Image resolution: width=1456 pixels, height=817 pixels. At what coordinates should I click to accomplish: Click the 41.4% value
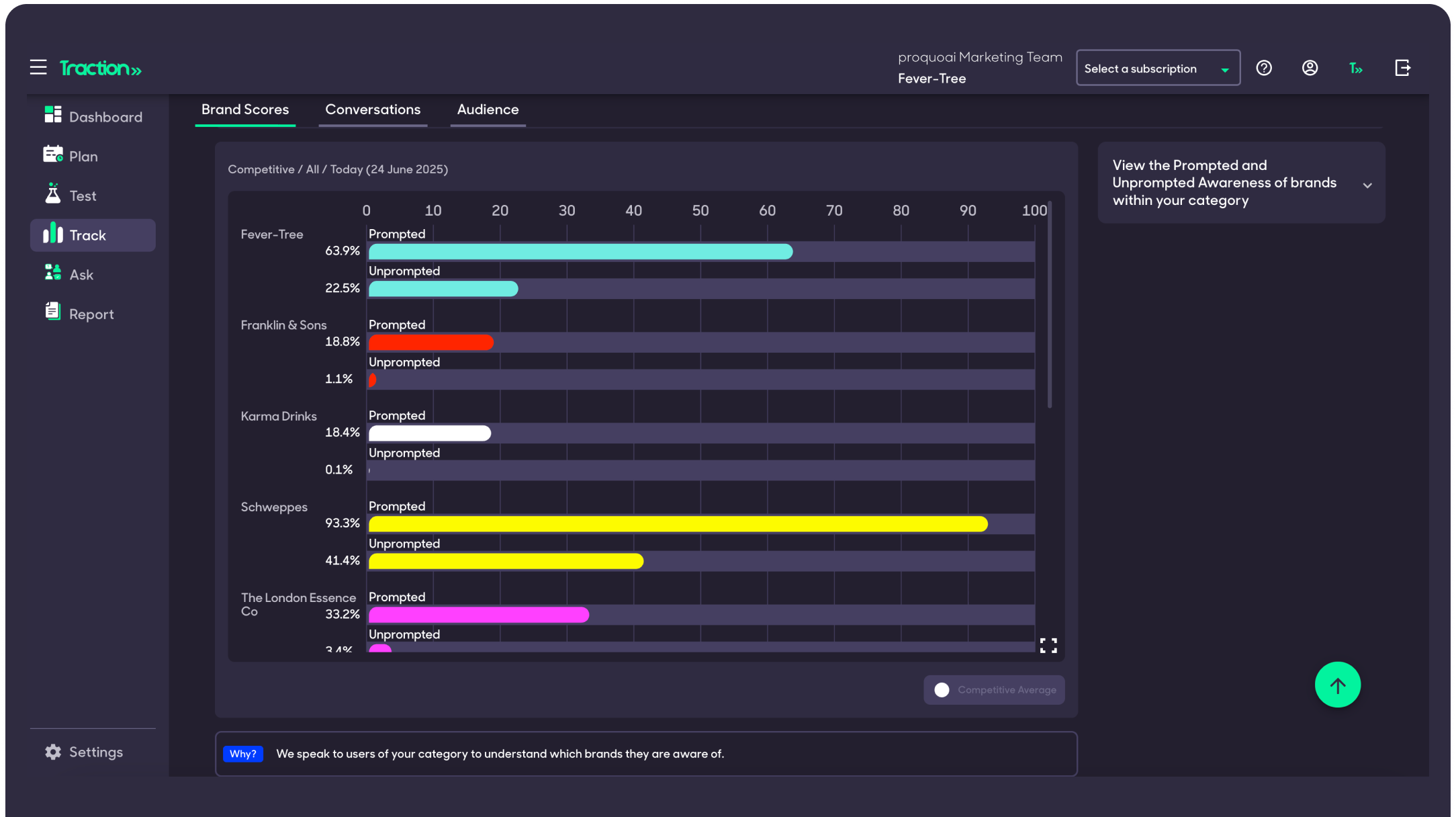(x=343, y=560)
